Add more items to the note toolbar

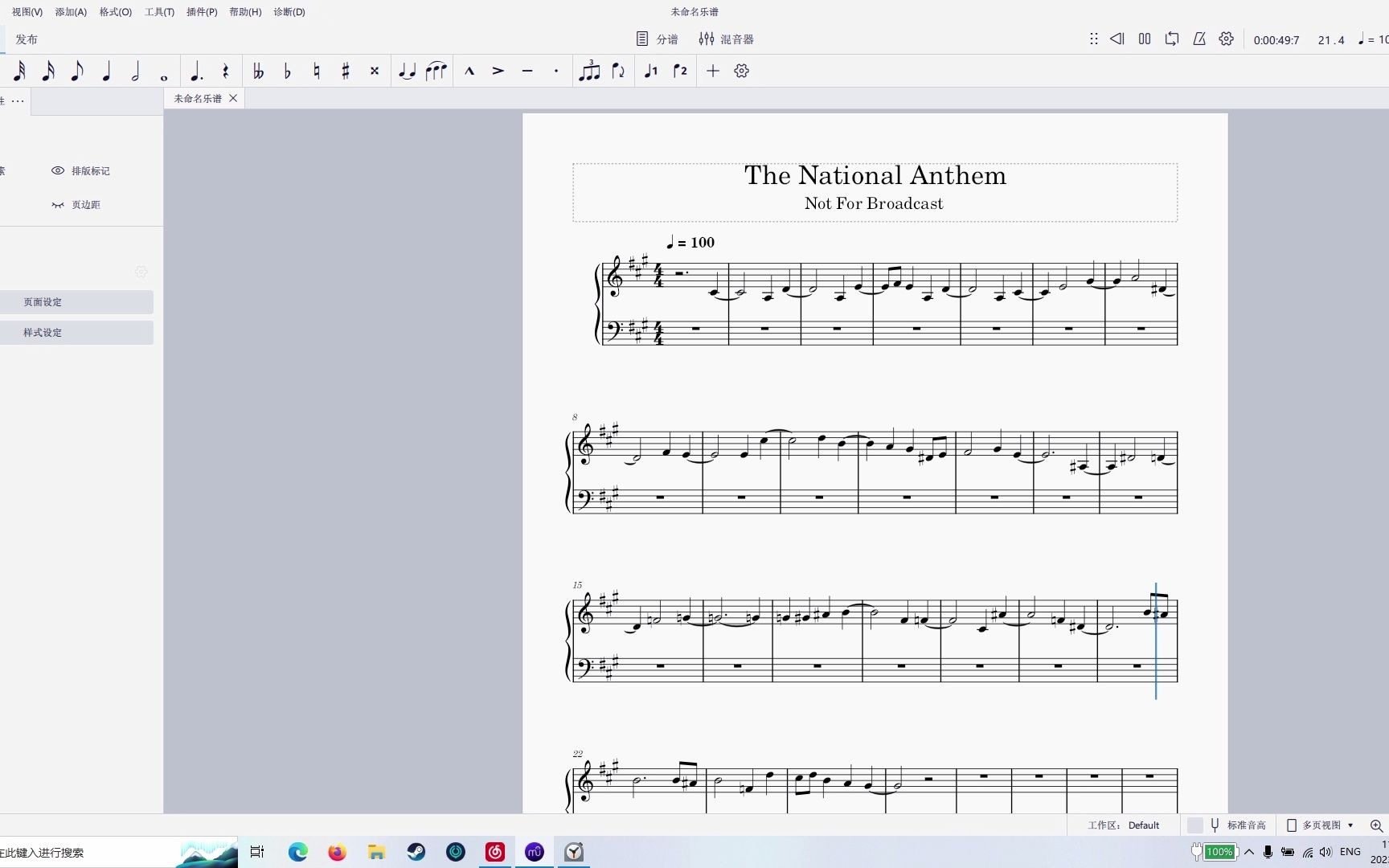pos(713,72)
